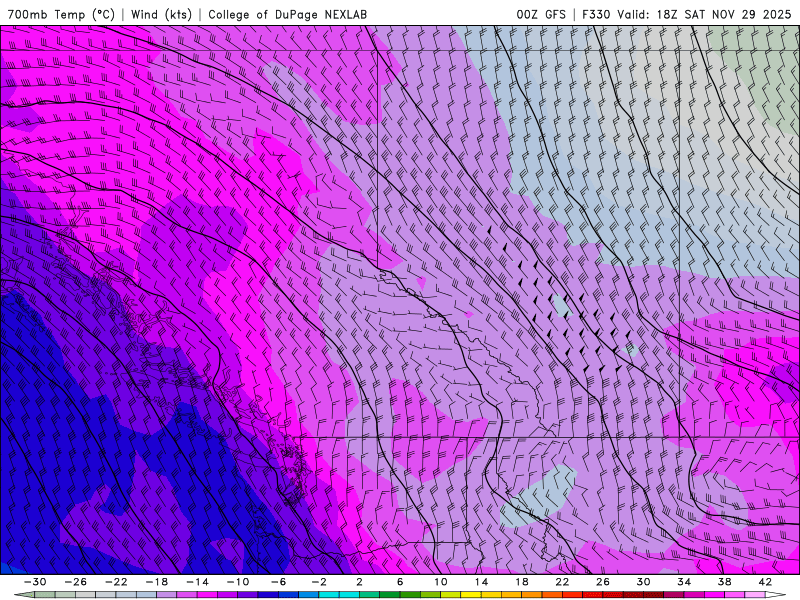Click the cyan swatch between the -2 and 2 labels
The image size is (800, 600).
pyautogui.click(x=339, y=595)
